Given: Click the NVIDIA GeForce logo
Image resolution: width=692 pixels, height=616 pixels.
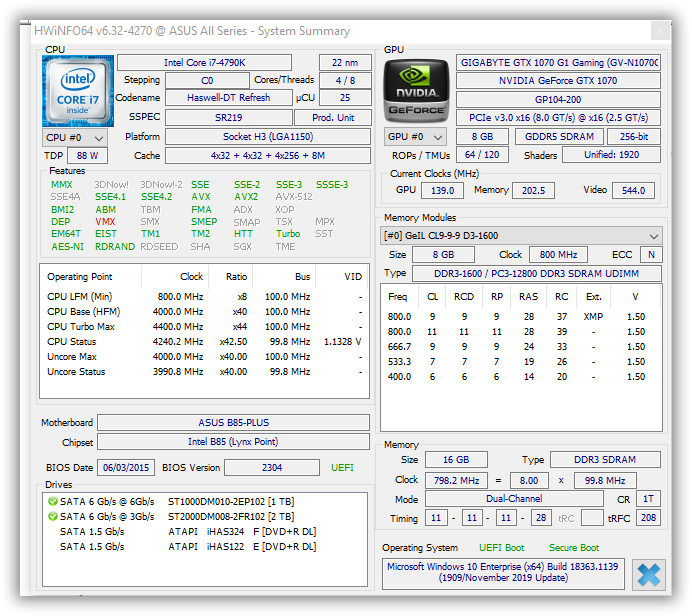Looking at the screenshot, I should pos(416,91).
